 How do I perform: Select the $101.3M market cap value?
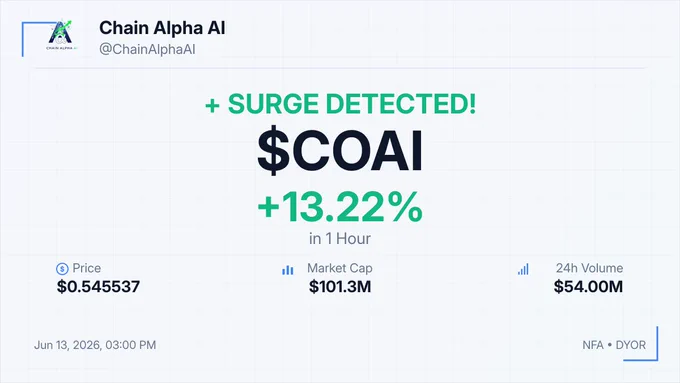tap(340, 287)
